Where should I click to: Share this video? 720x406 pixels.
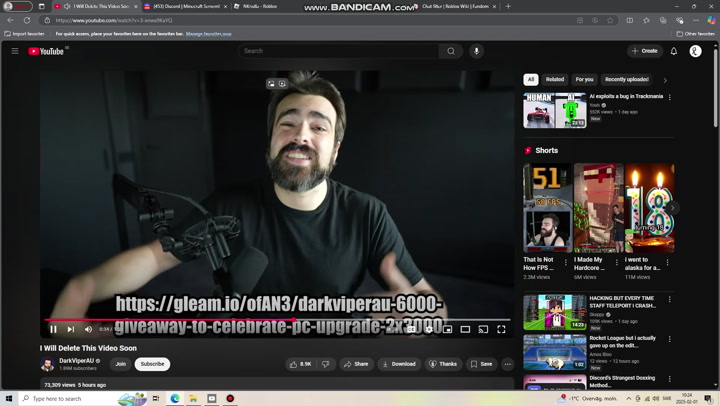[356, 364]
